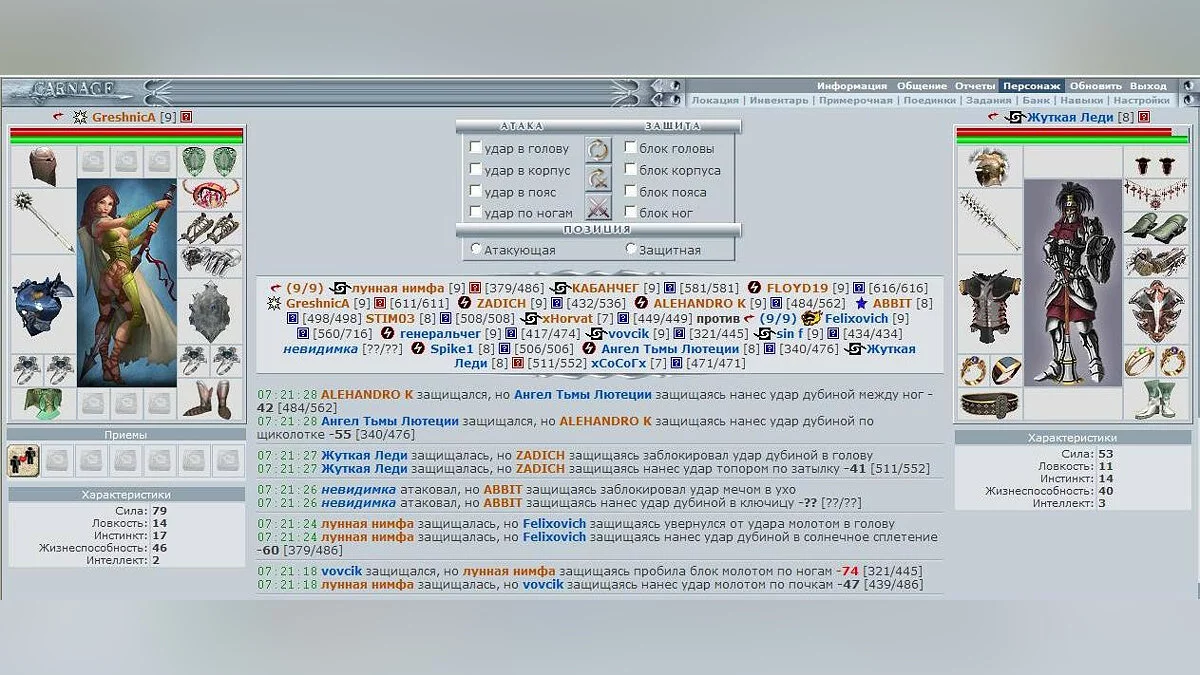Click GreshnicA's silver shield slot
1200x675 pixels.
[210, 311]
